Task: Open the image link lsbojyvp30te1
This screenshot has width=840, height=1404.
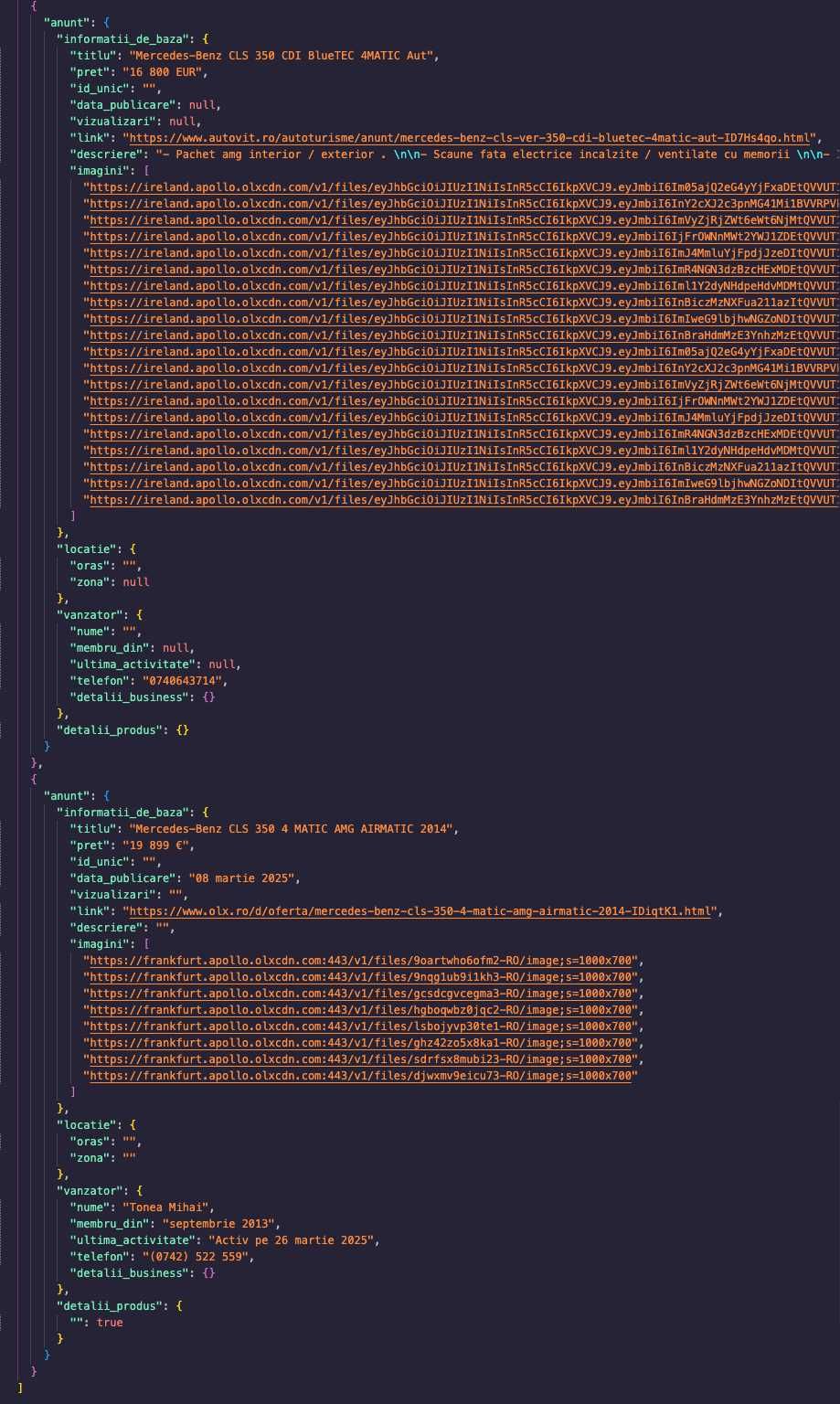Action: click(x=361, y=1026)
